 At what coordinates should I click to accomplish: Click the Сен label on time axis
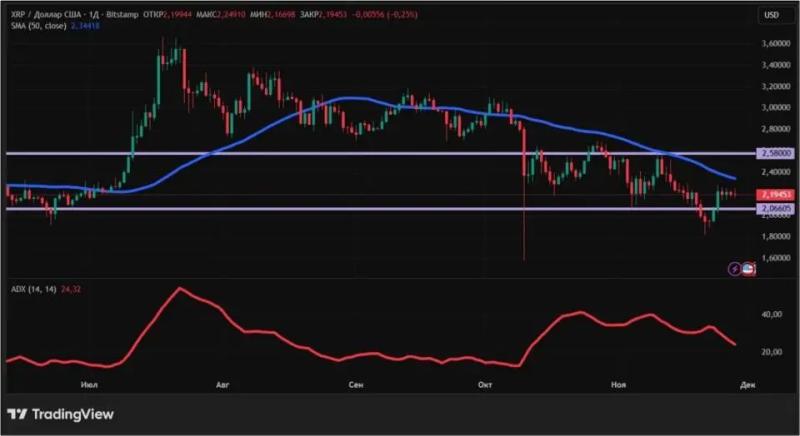coord(355,384)
